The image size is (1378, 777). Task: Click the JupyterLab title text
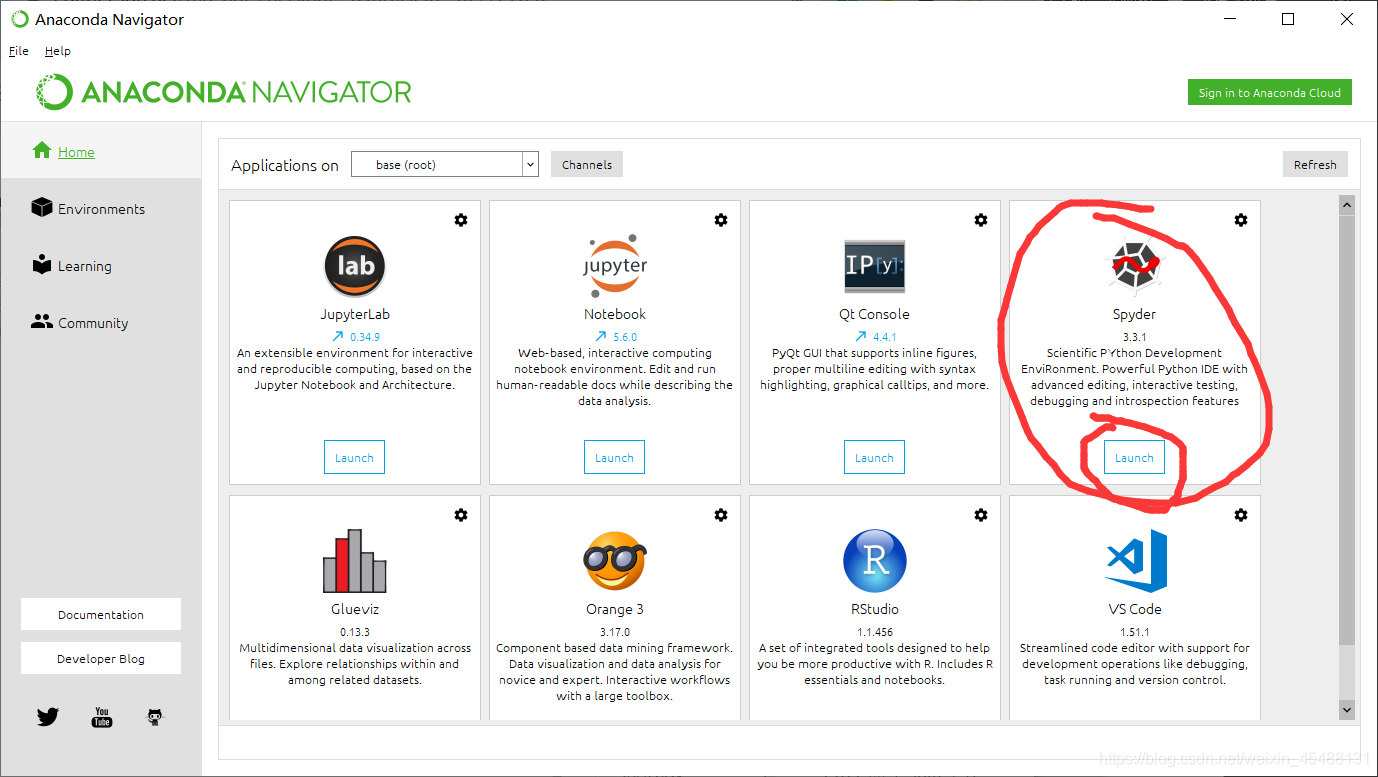click(355, 314)
